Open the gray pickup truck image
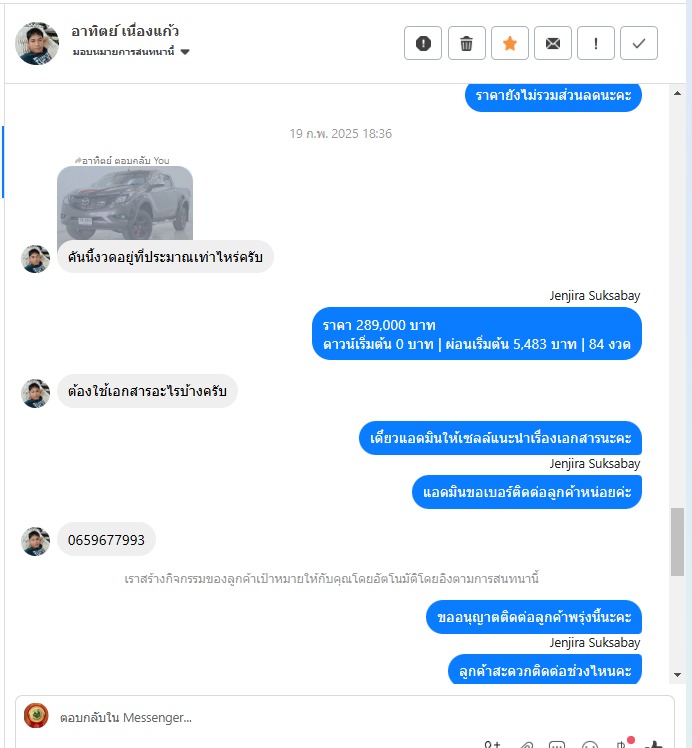This screenshot has height=748, width=692. pos(125,203)
